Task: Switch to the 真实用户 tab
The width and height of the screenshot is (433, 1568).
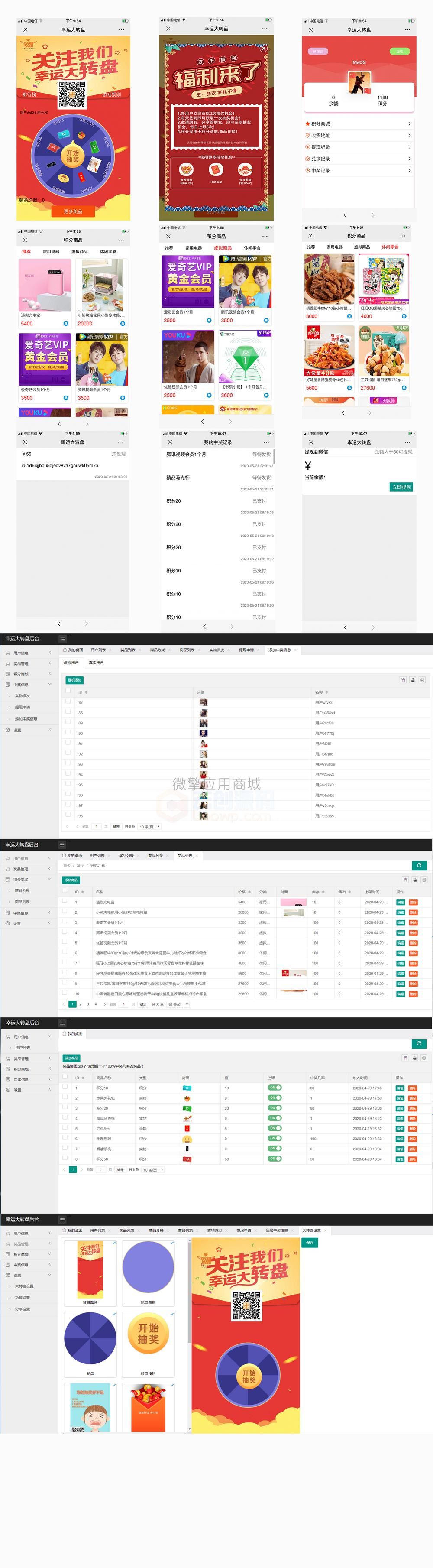Action: tap(96, 662)
